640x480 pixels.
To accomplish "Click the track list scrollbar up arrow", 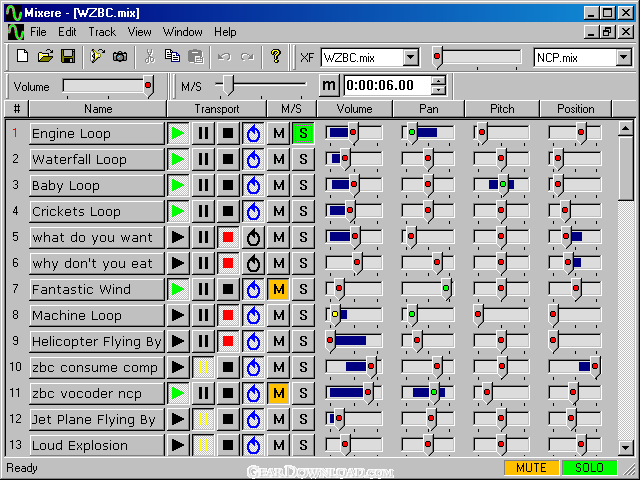I will point(626,128).
